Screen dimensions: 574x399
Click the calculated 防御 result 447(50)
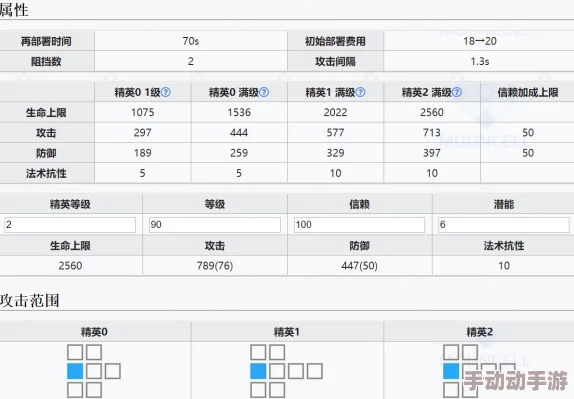tap(359, 266)
